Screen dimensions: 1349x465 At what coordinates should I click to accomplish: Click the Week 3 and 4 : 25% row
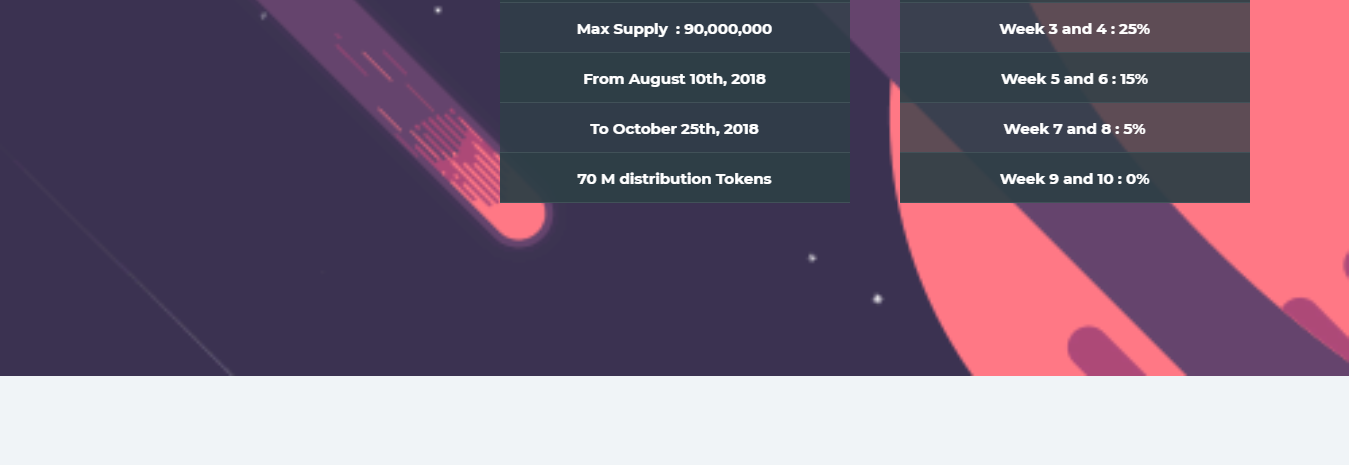click(1075, 28)
